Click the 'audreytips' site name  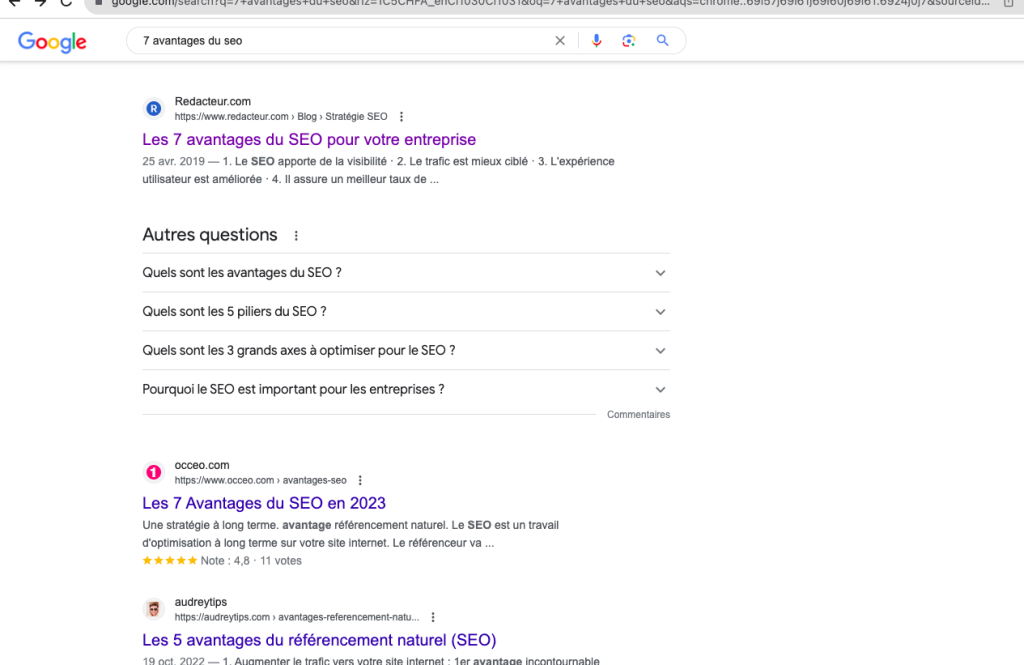(x=200, y=602)
